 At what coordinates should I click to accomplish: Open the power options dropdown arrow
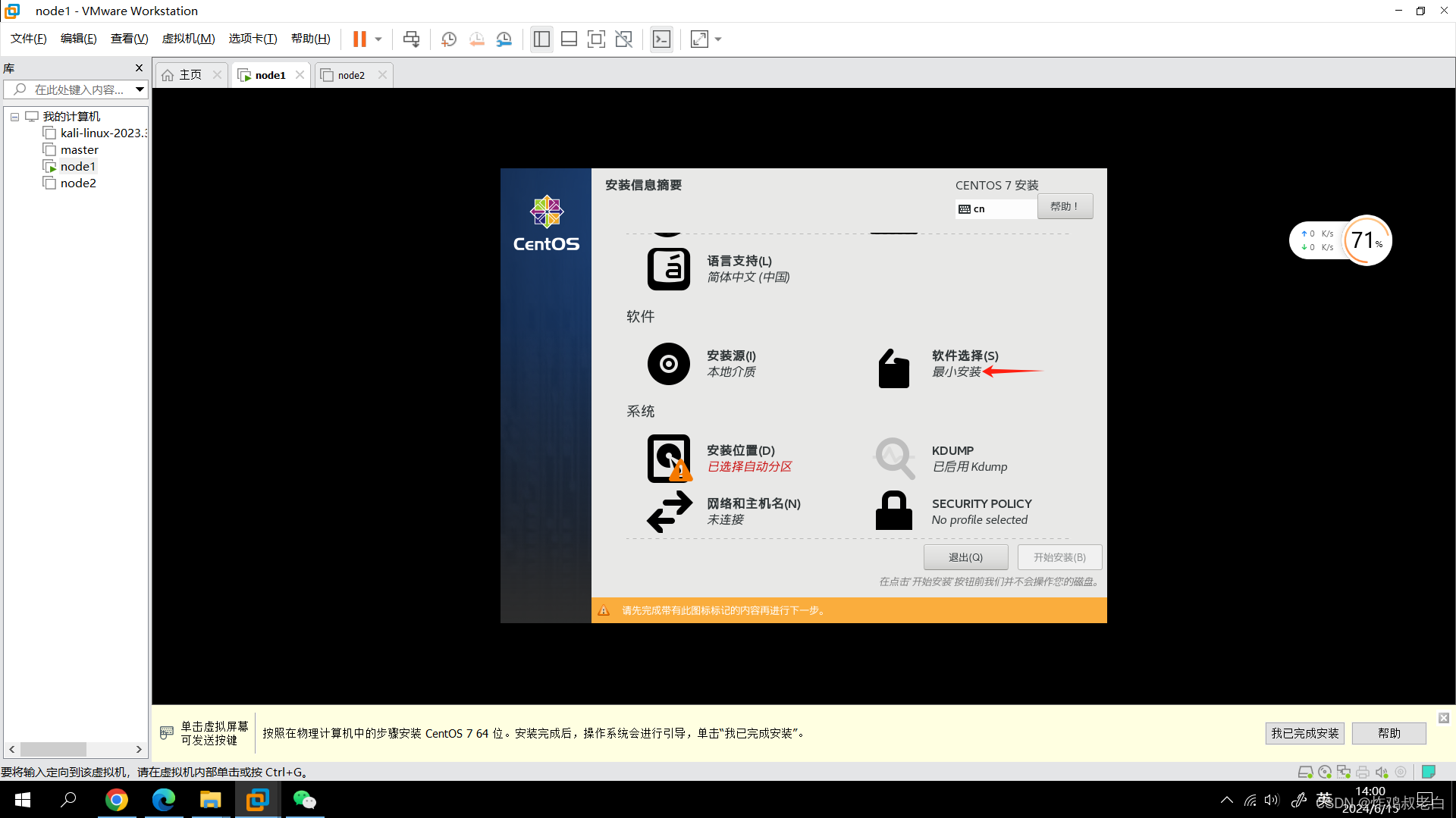tap(378, 39)
